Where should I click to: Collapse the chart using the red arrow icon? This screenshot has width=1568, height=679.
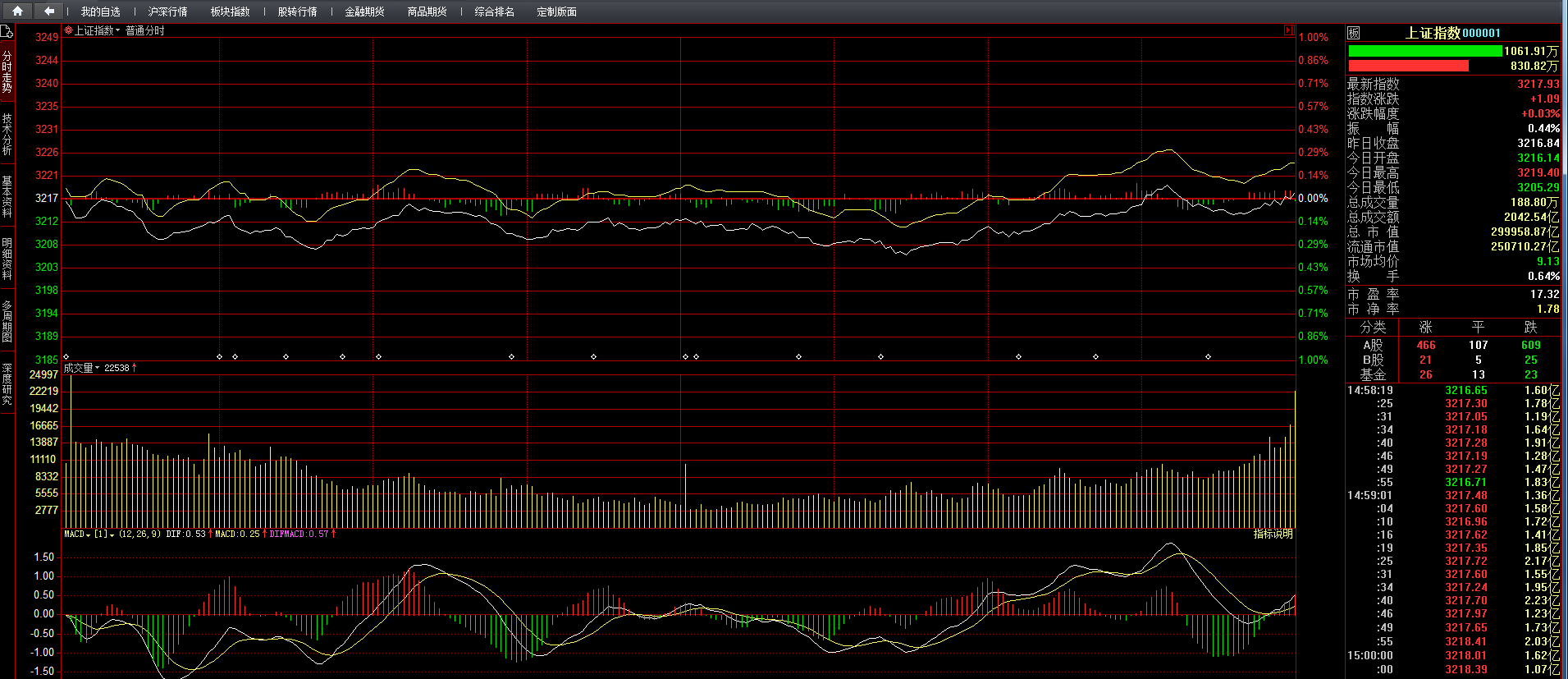point(1289,30)
